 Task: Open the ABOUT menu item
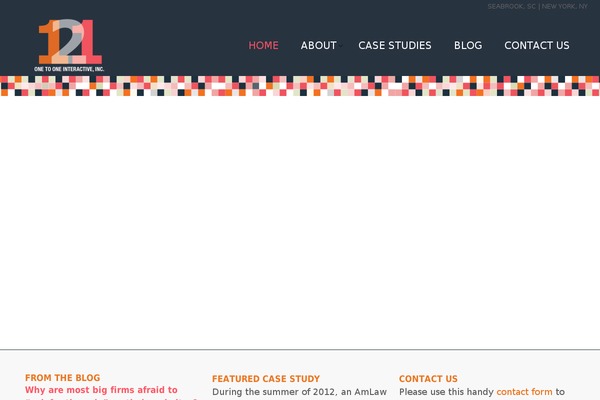click(318, 46)
